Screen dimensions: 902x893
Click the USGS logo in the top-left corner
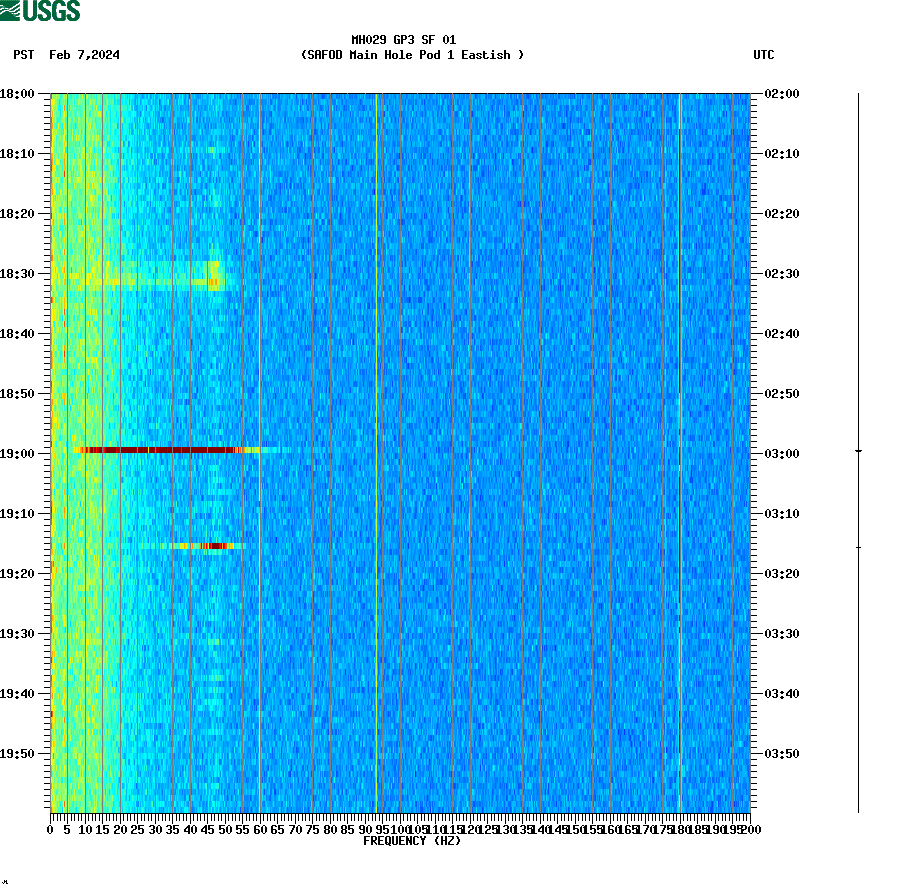40,10
